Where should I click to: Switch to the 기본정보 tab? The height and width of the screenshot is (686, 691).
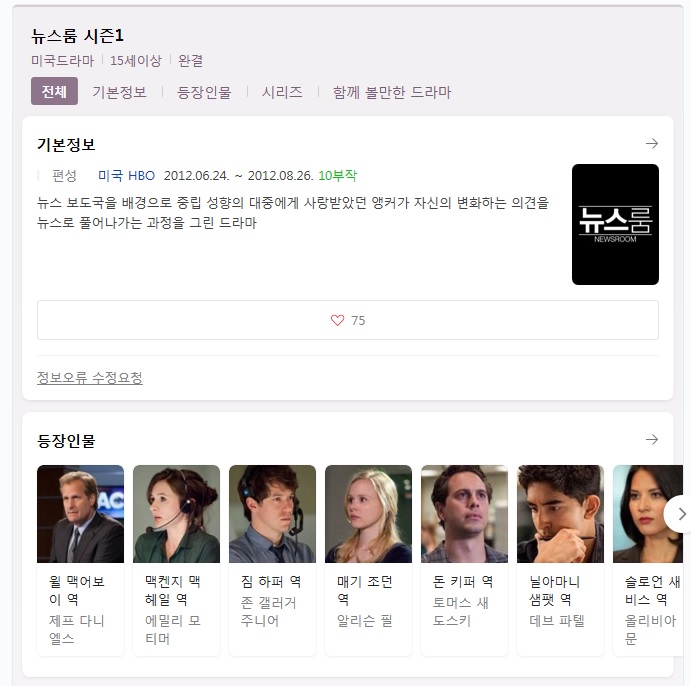119,92
